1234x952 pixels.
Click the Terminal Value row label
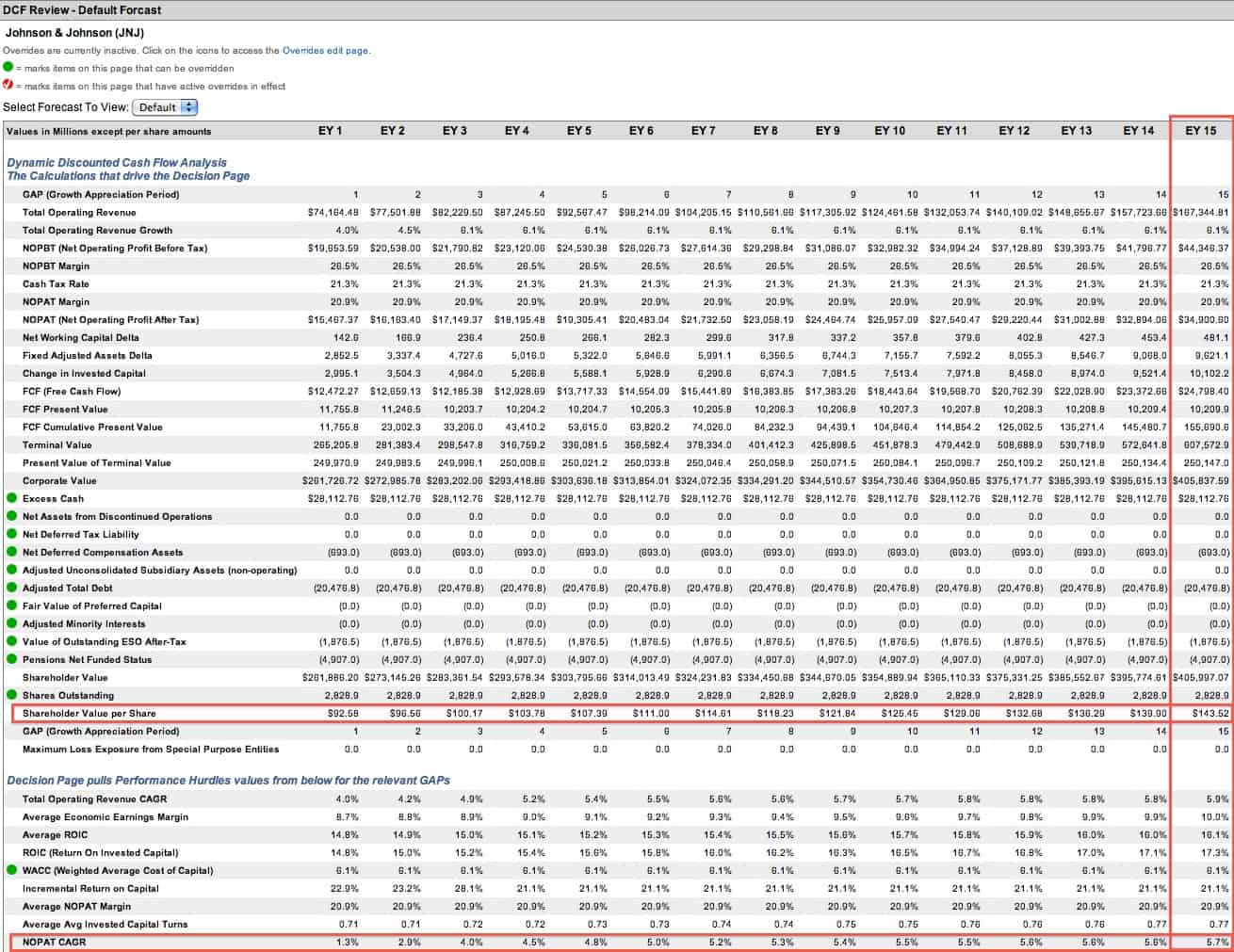pyautogui.click(x=57, y=444)
